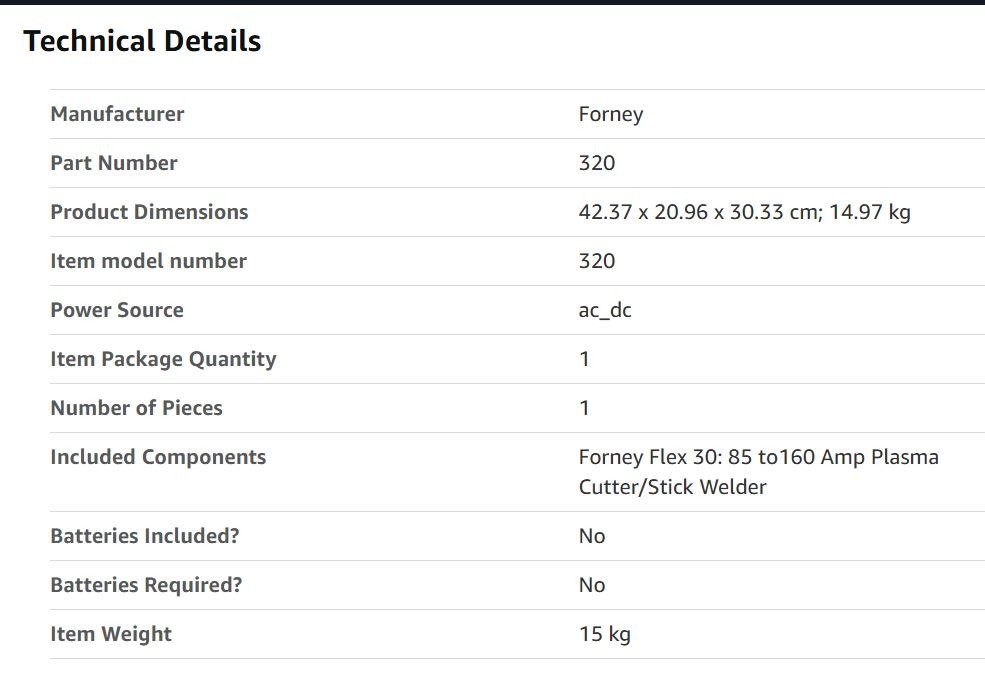Click the 'Forney' manufacturer value

(611, 114)
